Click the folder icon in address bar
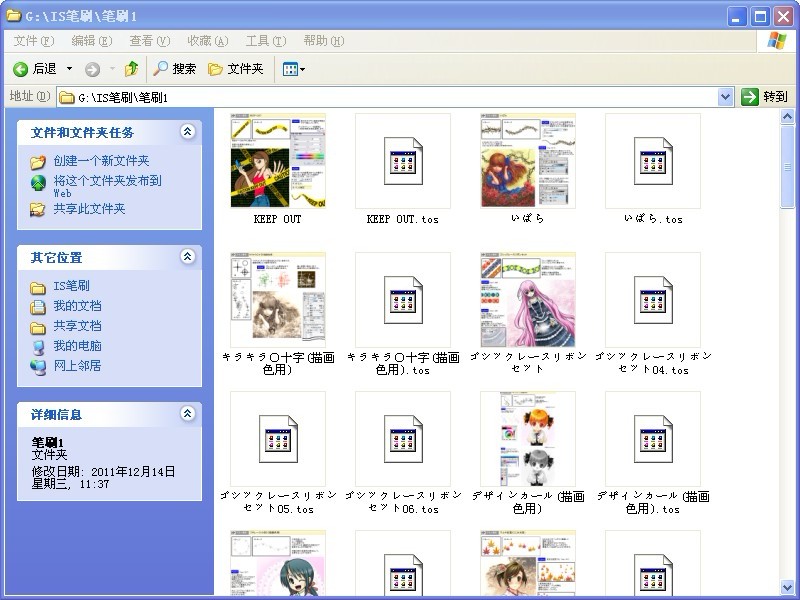The image size is (800, 600). (x=66, y=97)
